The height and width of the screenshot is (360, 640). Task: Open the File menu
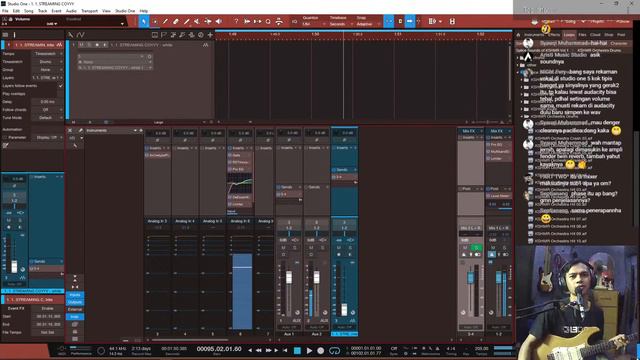pos(5,11)
